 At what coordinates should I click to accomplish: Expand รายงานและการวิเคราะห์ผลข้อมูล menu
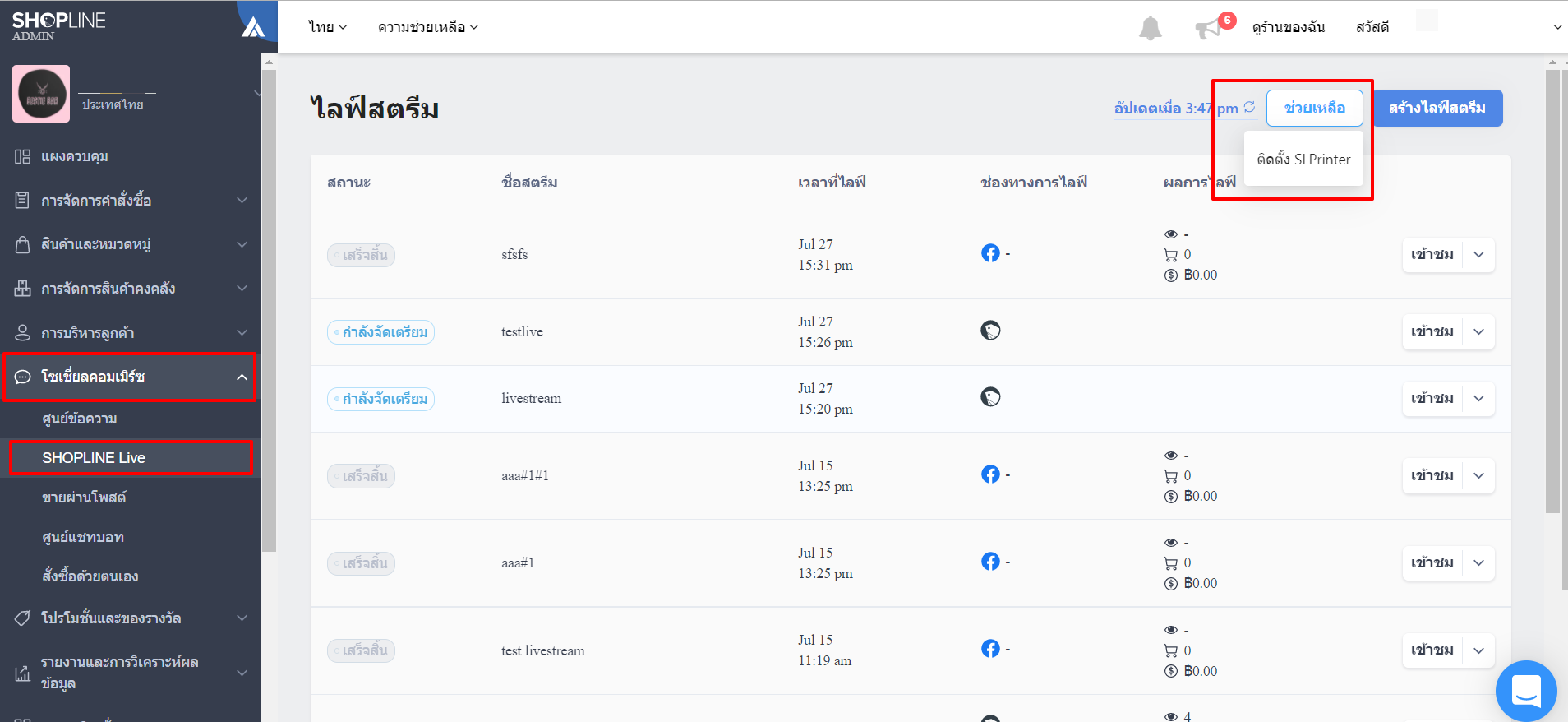(x=242, y=673)
